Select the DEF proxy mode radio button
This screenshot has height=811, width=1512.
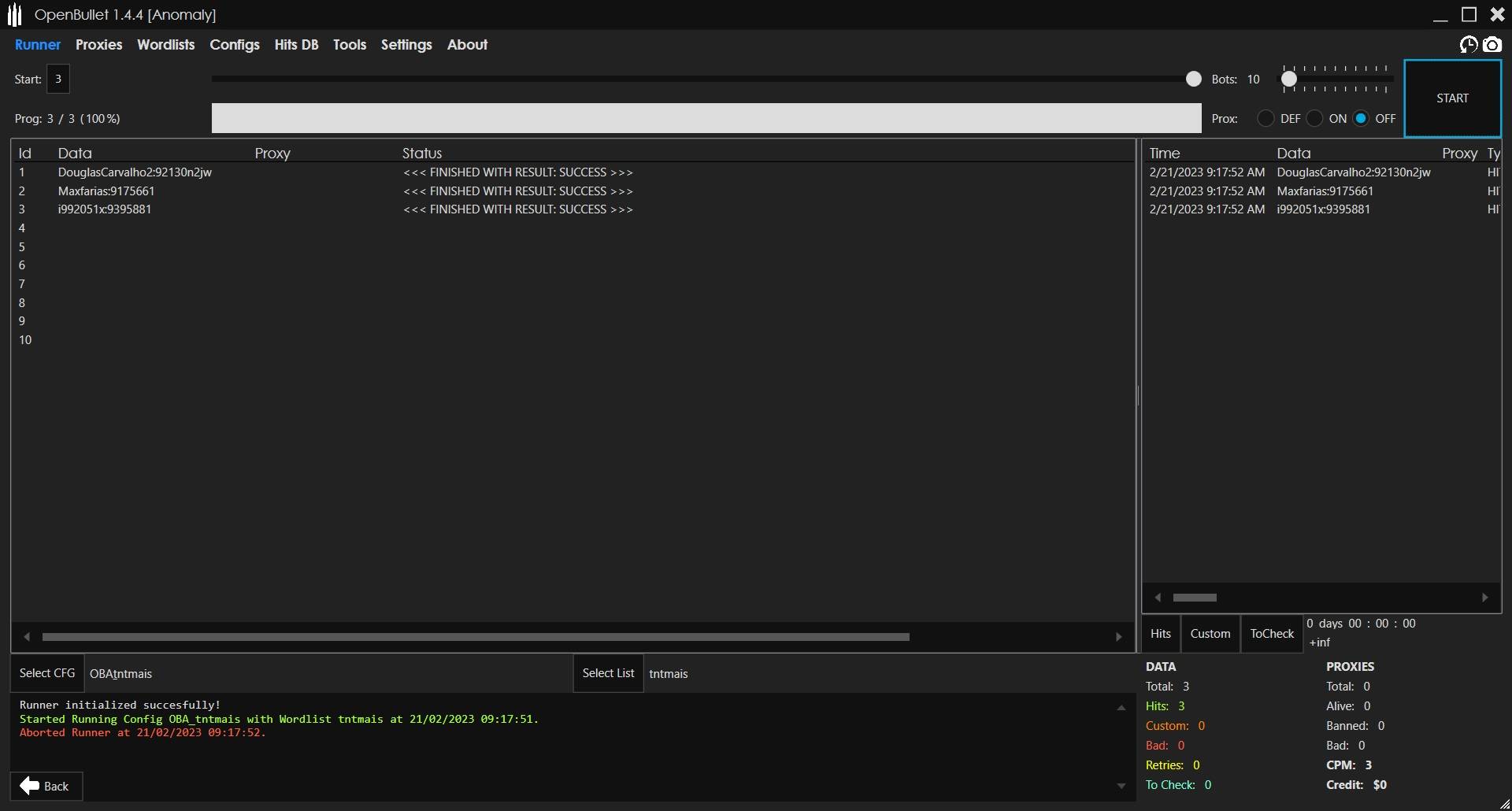click(1266, 119)
